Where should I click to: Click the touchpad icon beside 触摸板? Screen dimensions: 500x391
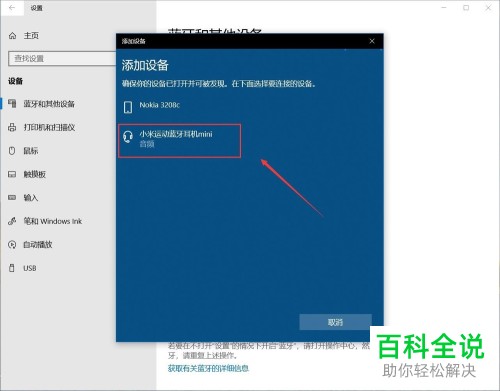click(12, 174)
